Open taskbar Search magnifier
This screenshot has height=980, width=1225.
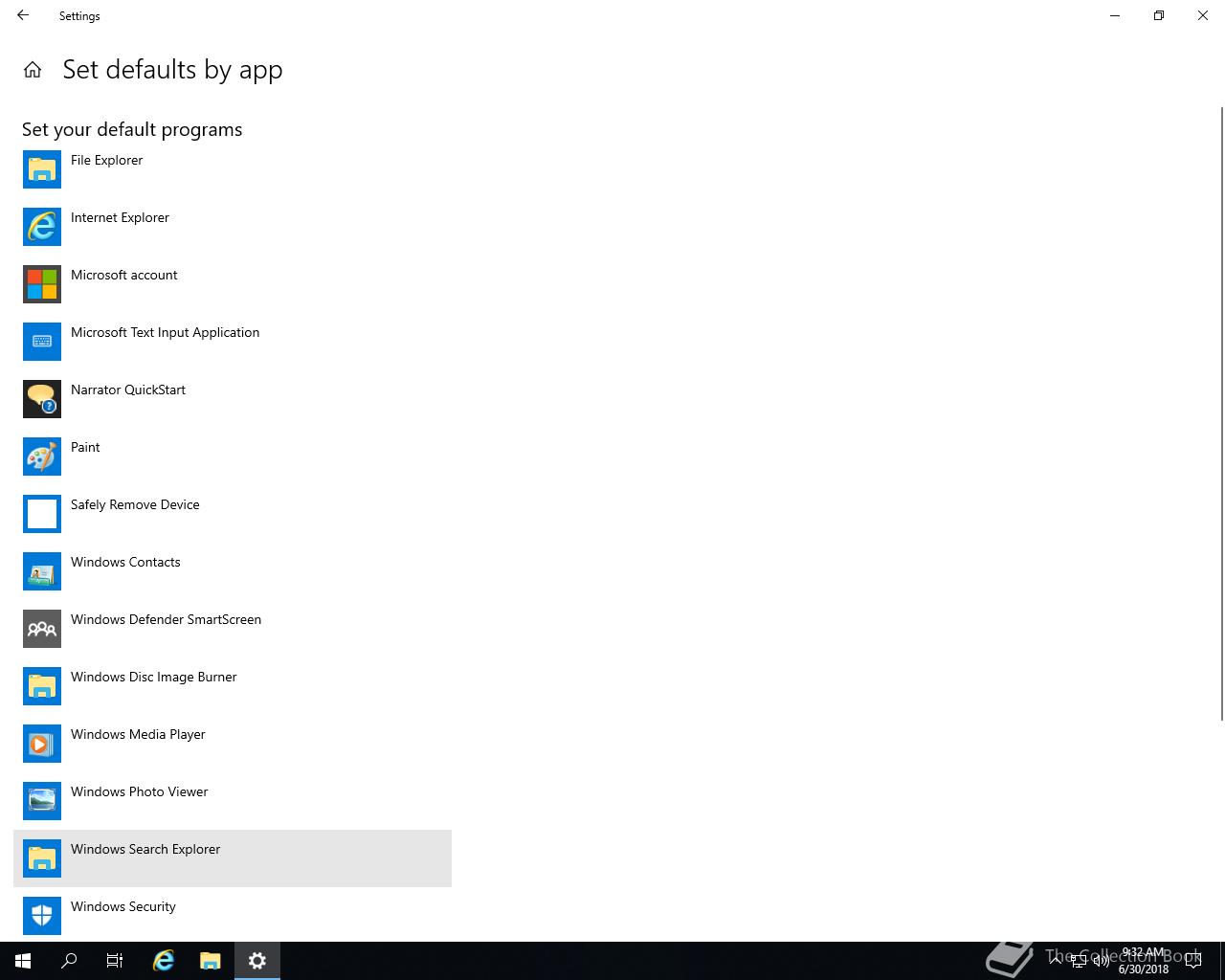pyautogui.click(x=69, y=961)
